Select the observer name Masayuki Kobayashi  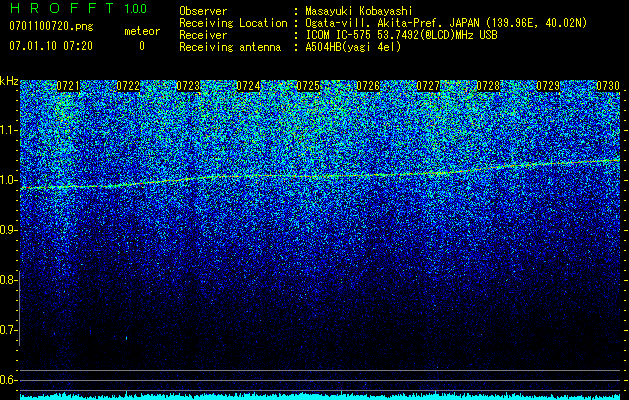359,11
